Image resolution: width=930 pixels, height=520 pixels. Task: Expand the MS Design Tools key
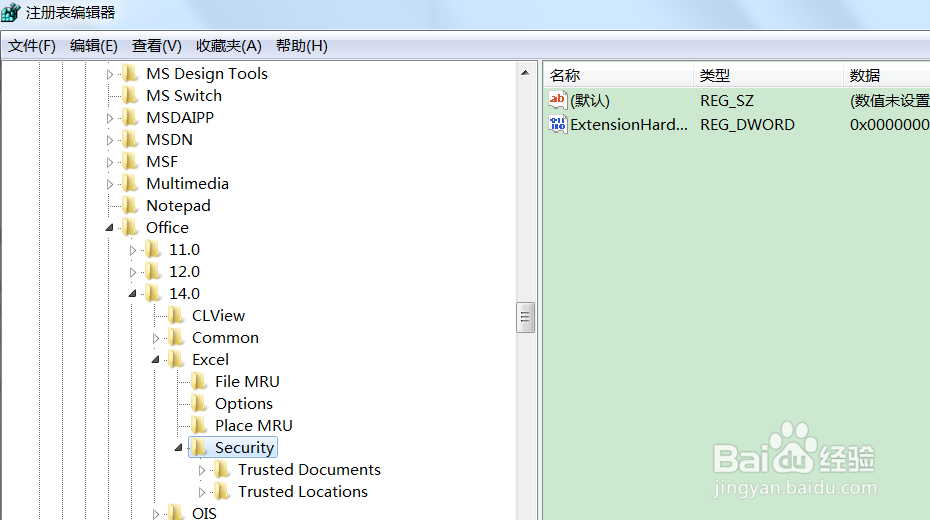[x=110, y=74]
